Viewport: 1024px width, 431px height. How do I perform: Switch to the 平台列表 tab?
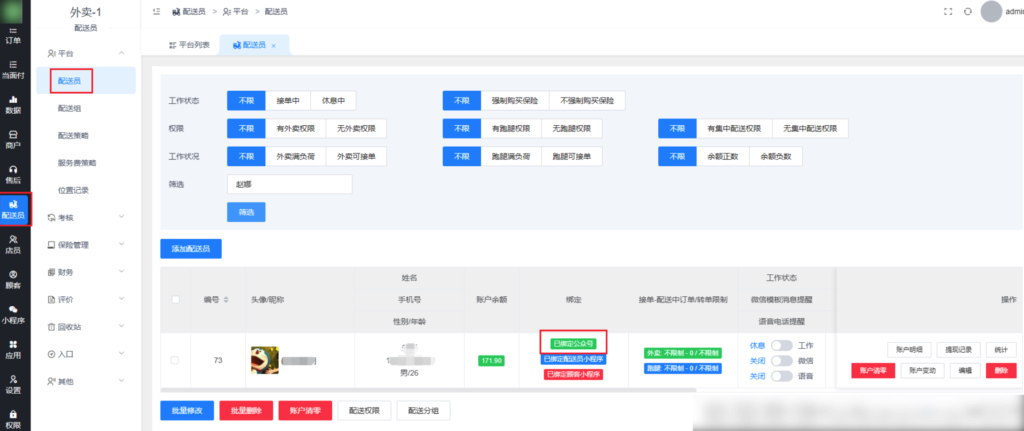(189, 45)
